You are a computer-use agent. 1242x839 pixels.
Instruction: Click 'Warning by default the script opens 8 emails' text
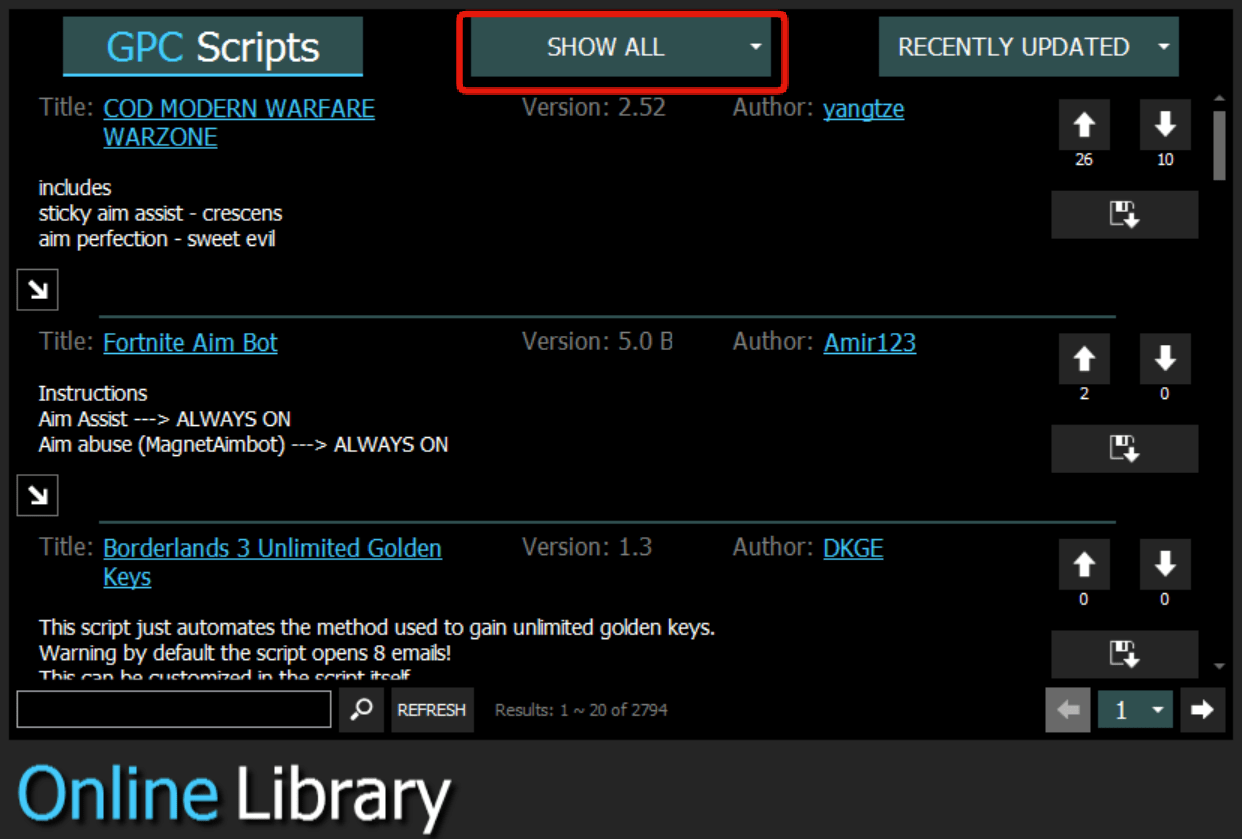click(x=246, y=654)
